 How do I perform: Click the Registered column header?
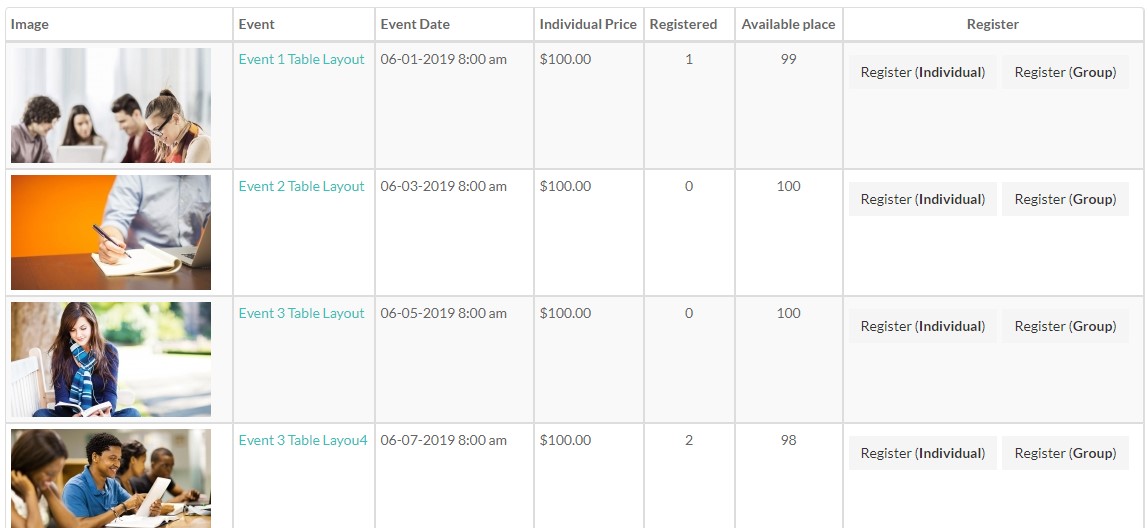tap(683, 24)
